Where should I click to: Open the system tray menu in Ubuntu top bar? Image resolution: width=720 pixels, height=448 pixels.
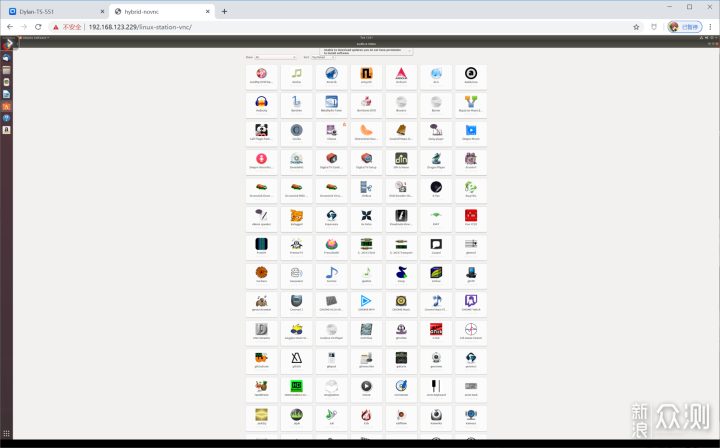708,38
